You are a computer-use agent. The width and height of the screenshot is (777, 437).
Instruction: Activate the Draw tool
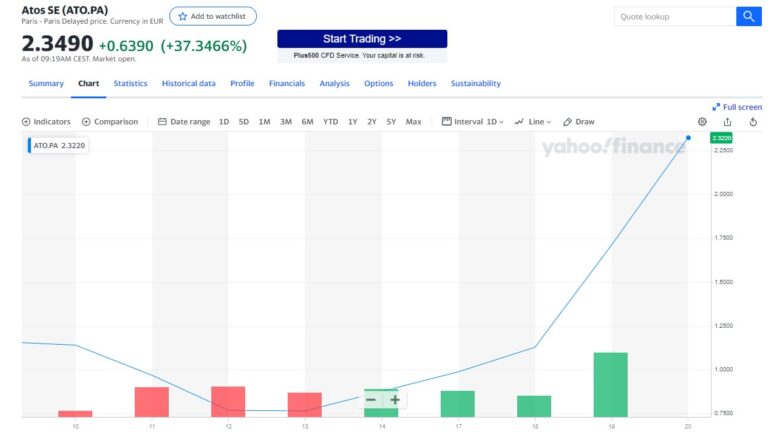(x=579, y=122)
